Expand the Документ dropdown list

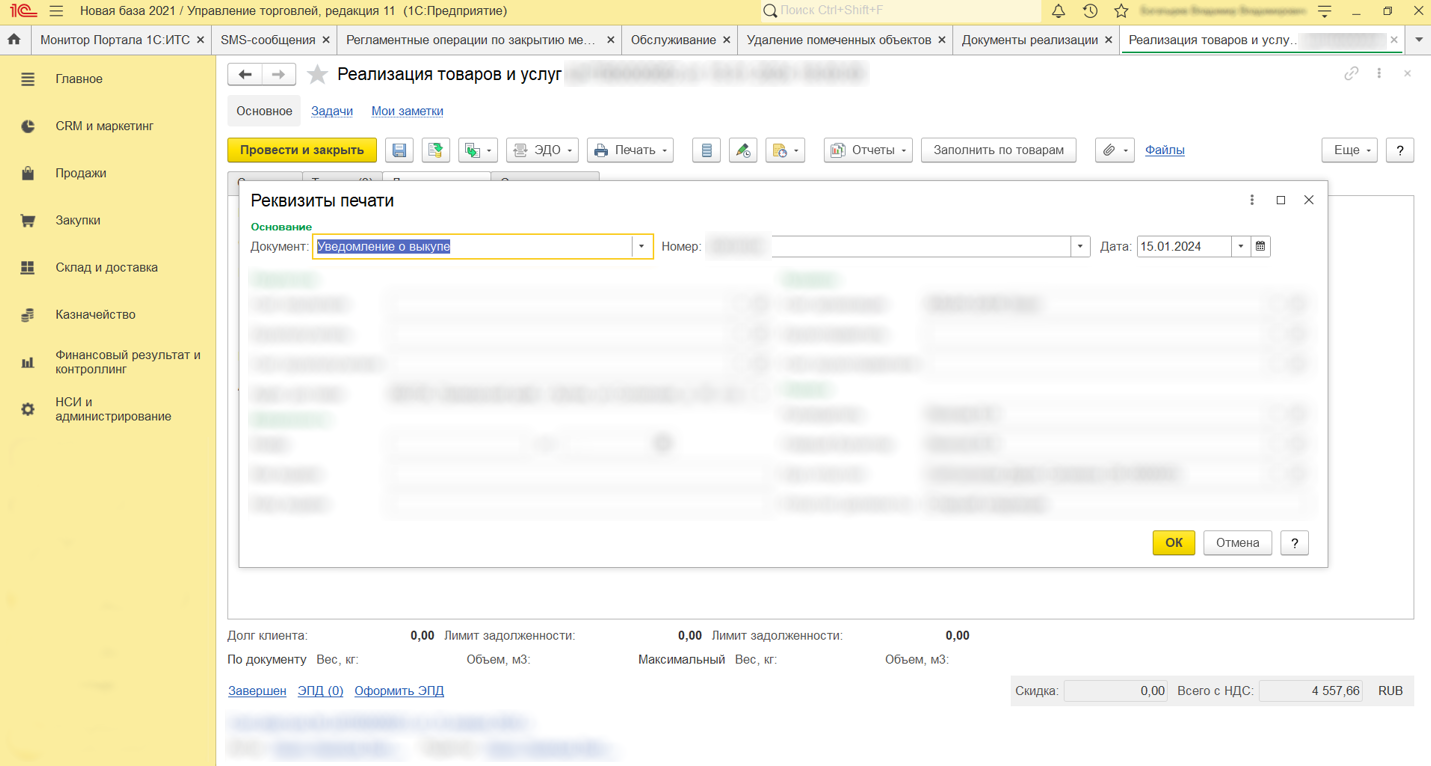click(x=642, y=246)
